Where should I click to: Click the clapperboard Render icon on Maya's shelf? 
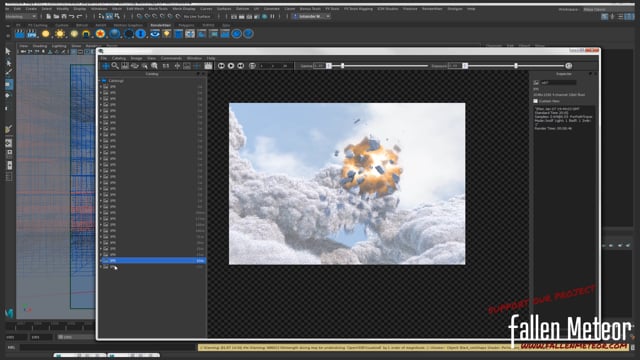click(20, 34)
